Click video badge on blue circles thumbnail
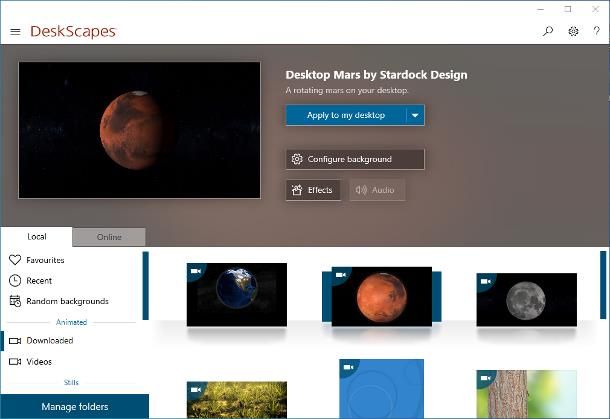This screenshot has height=419, width=610. pyautogui.click(x=348, y=367)
